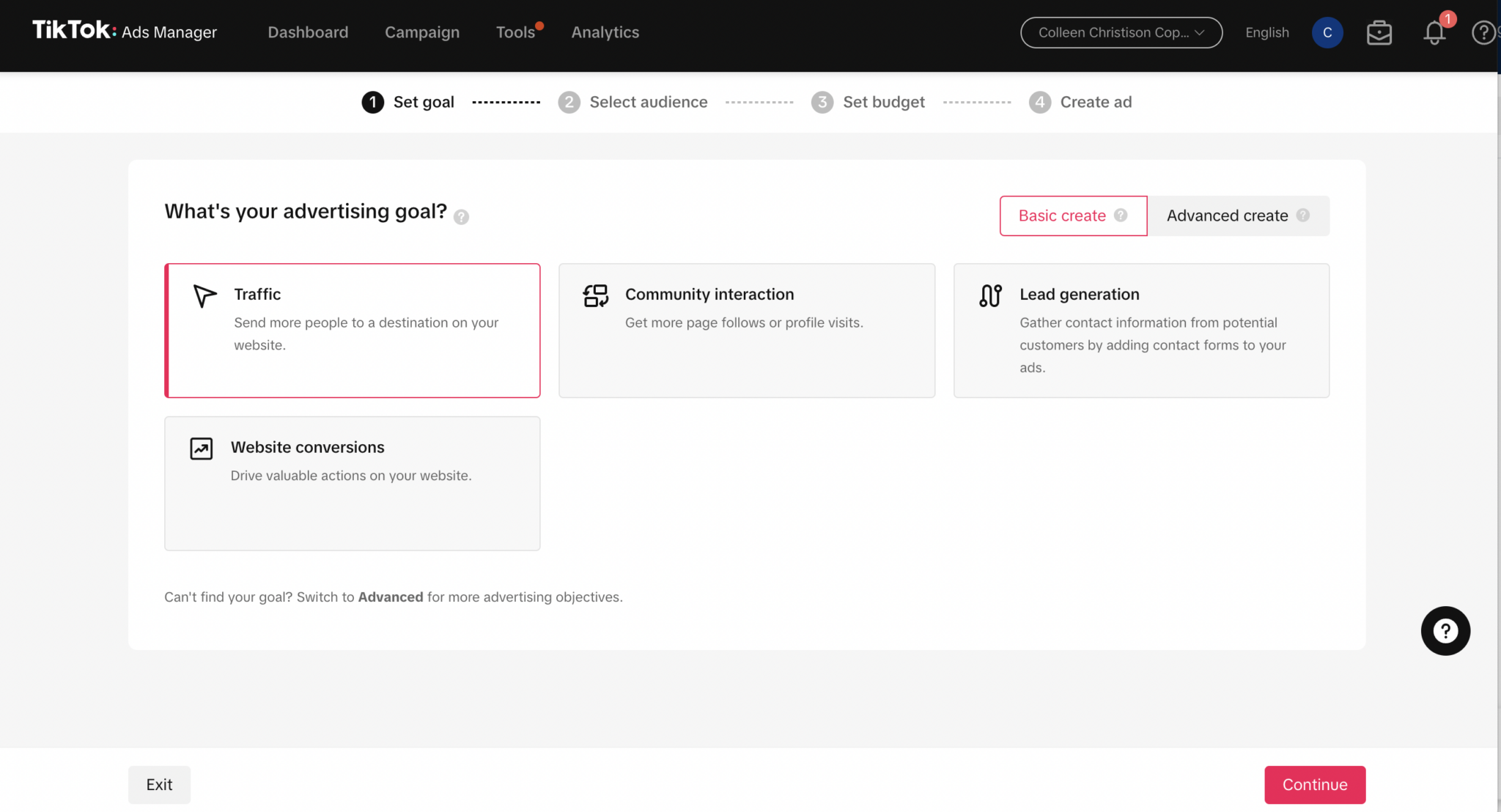Click the bold Advanced link text
1501x812 pixels.
390,597
